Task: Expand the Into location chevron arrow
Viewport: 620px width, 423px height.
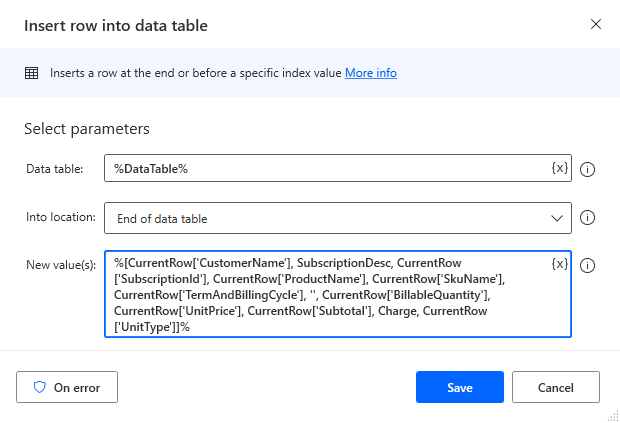Action: [x=557, y=218]
